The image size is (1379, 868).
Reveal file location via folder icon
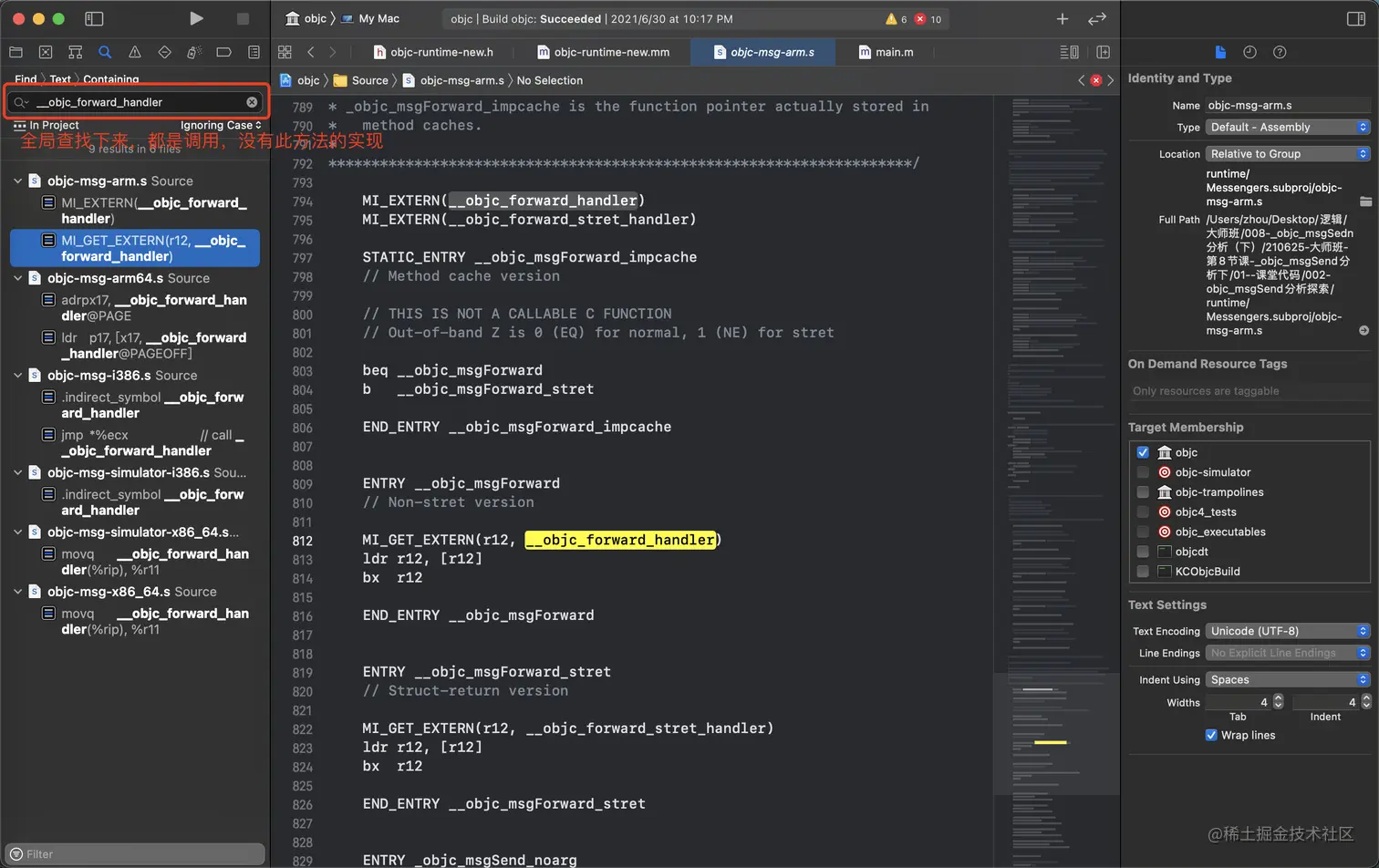pyautogui.click(x=1365, y=201)
